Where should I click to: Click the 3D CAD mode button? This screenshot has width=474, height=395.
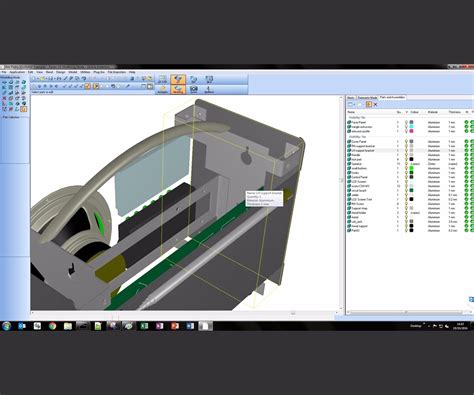pos(162,79)
